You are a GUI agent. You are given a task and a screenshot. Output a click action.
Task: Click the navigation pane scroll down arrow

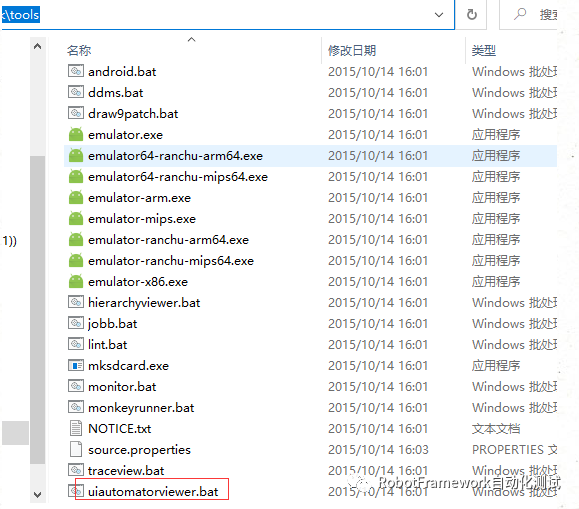click(x=37, y=494)
